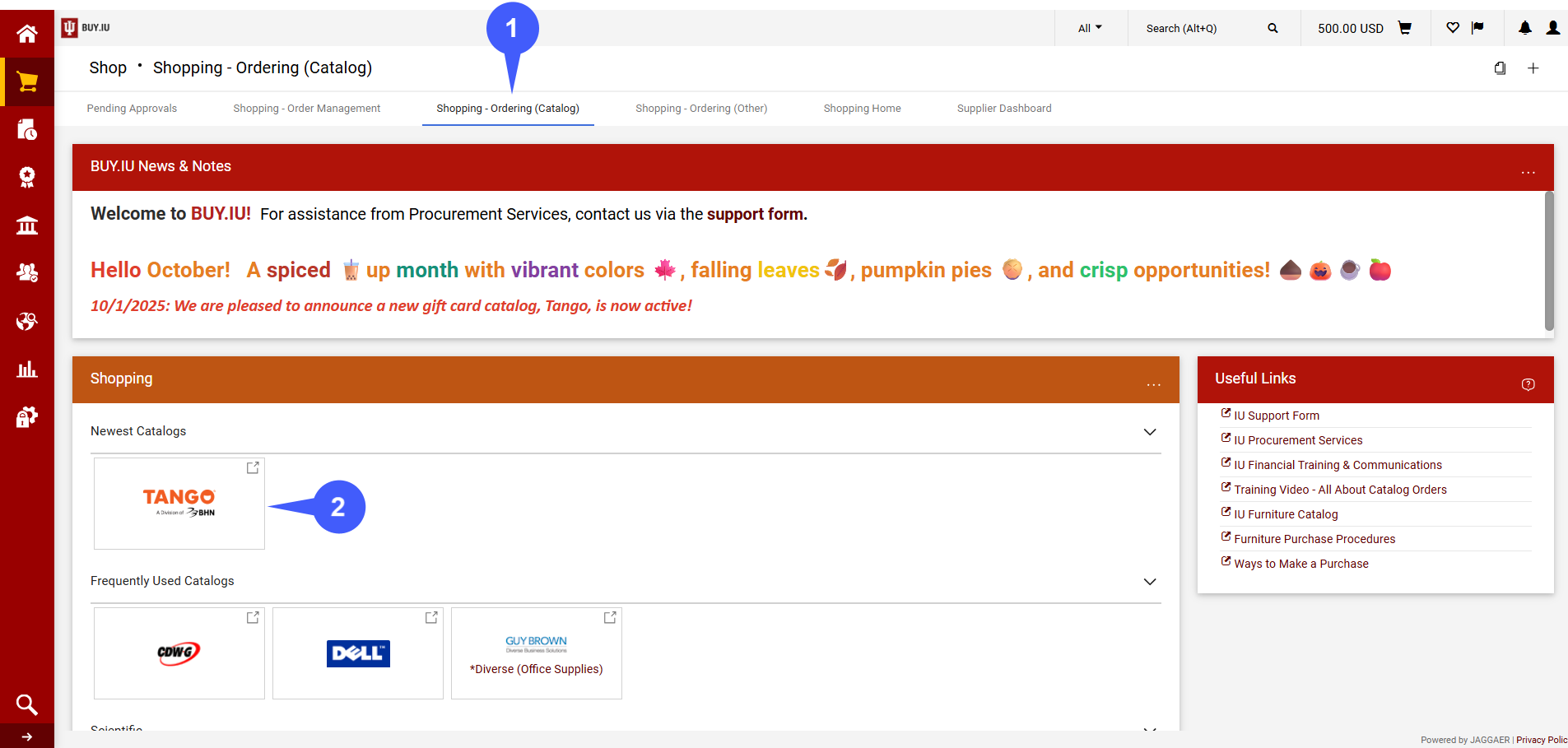Open notifications with the bell icon
The image size is (1568, 748).
(x=1524, y=27)
